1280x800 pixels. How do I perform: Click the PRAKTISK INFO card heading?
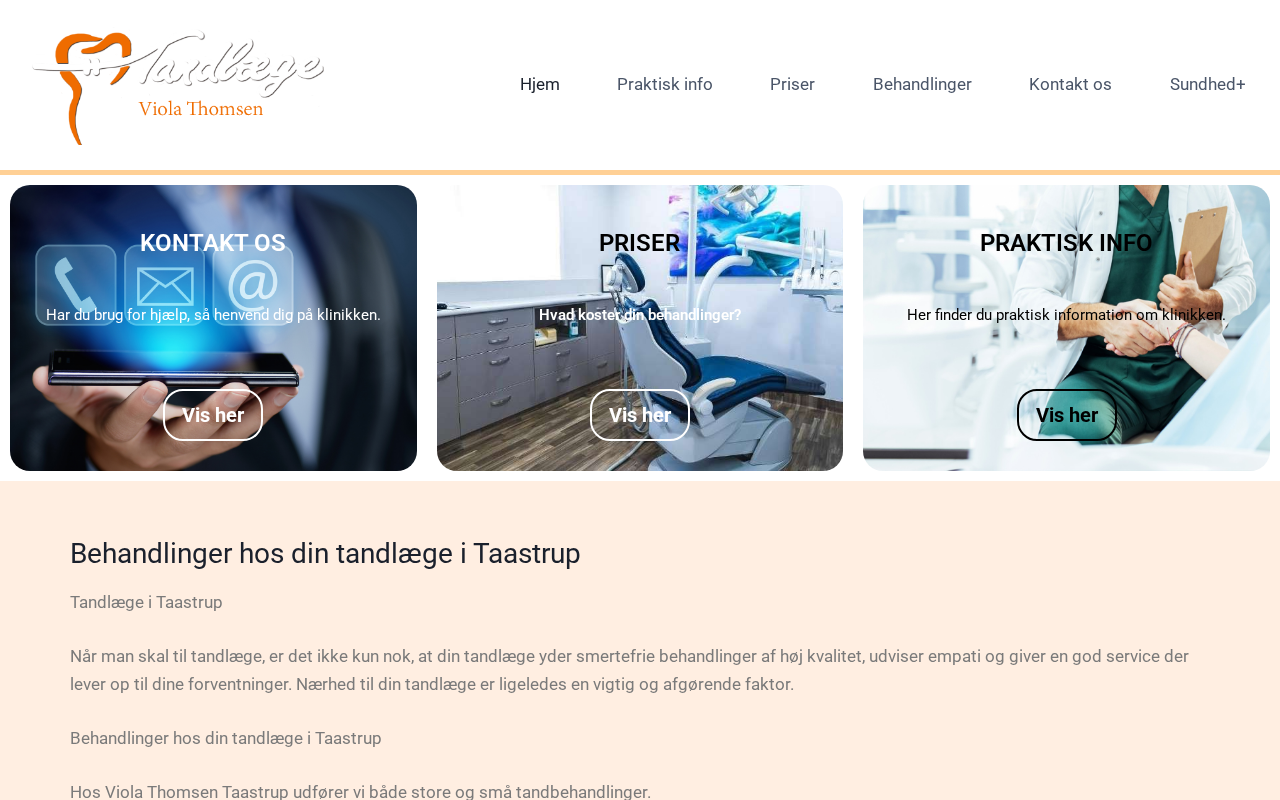[x=1066, y=243]
